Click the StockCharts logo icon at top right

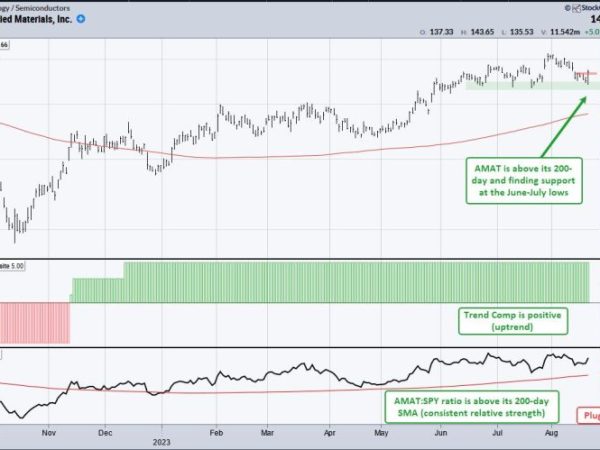click(x=576, y=8)
